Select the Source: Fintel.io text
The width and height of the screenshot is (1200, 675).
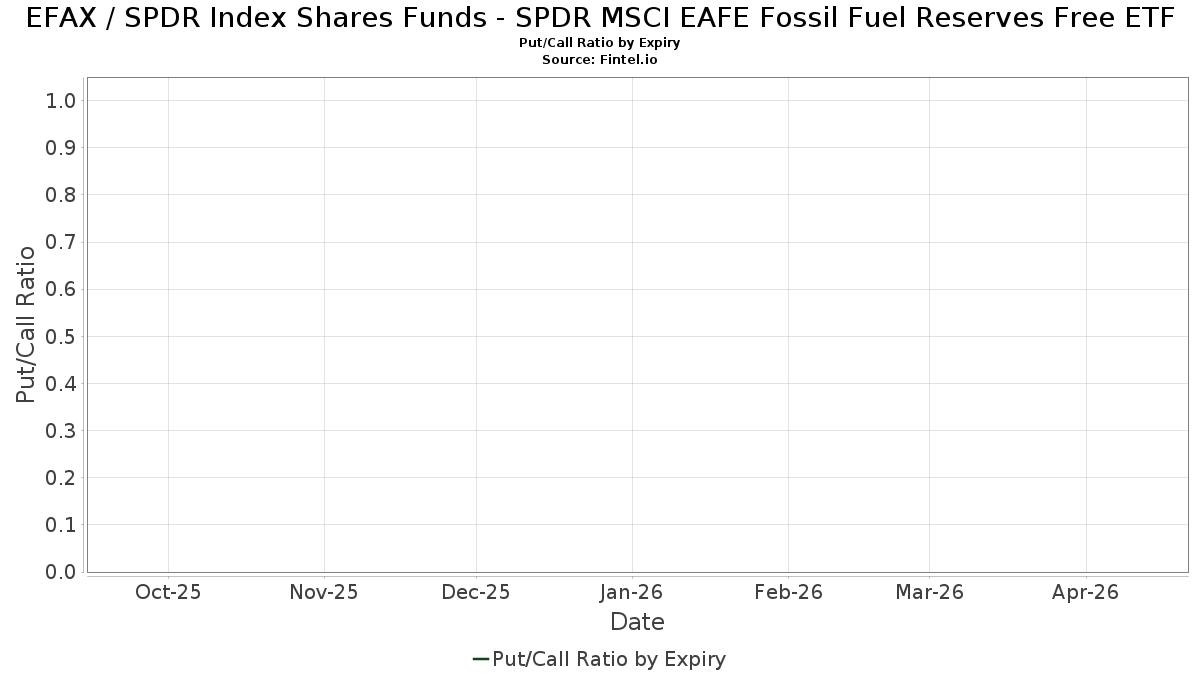click(x=600, y=60)
